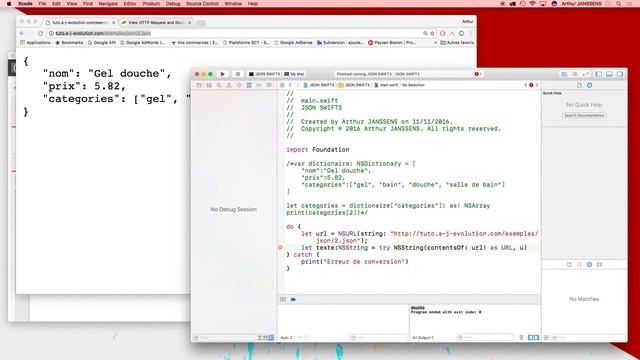Open the Google API bookmark

point(102,42)
